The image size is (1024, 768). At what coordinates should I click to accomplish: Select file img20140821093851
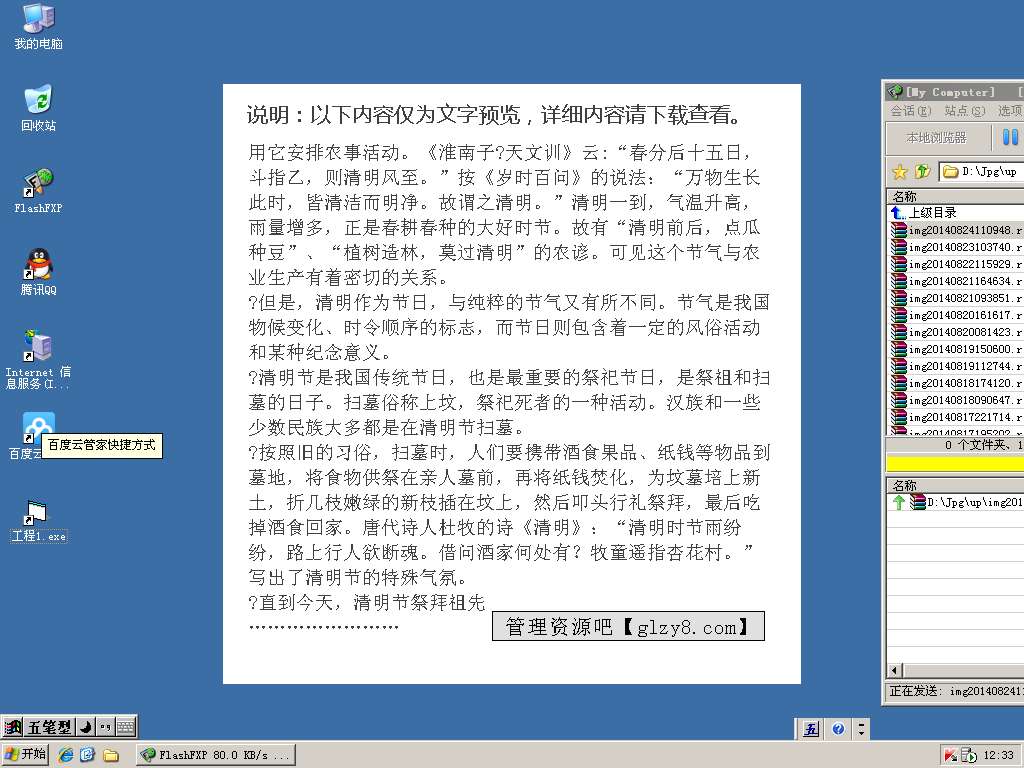pyautogui.click(x=957, y=298)
